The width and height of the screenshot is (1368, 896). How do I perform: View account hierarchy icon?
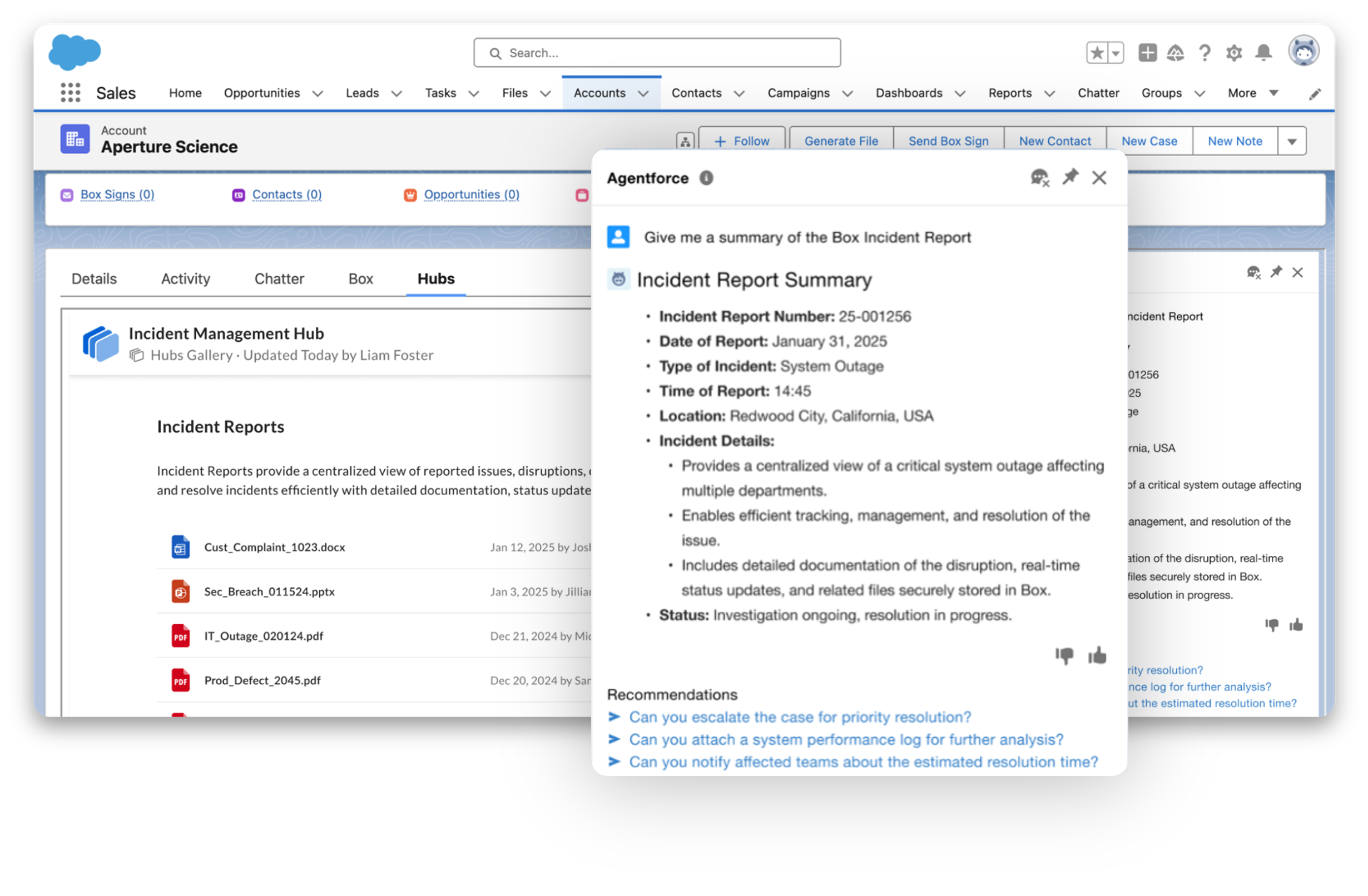685,141
